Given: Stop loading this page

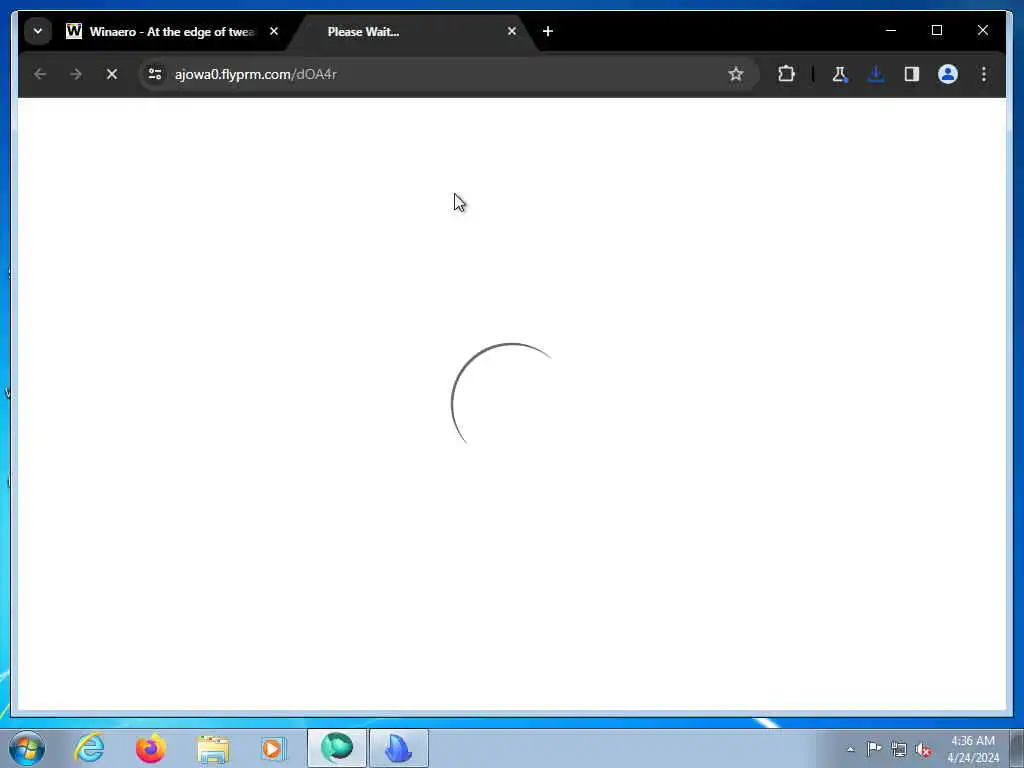Looking at the screenshot, I should pyautogui.click(x=112, y=74).
